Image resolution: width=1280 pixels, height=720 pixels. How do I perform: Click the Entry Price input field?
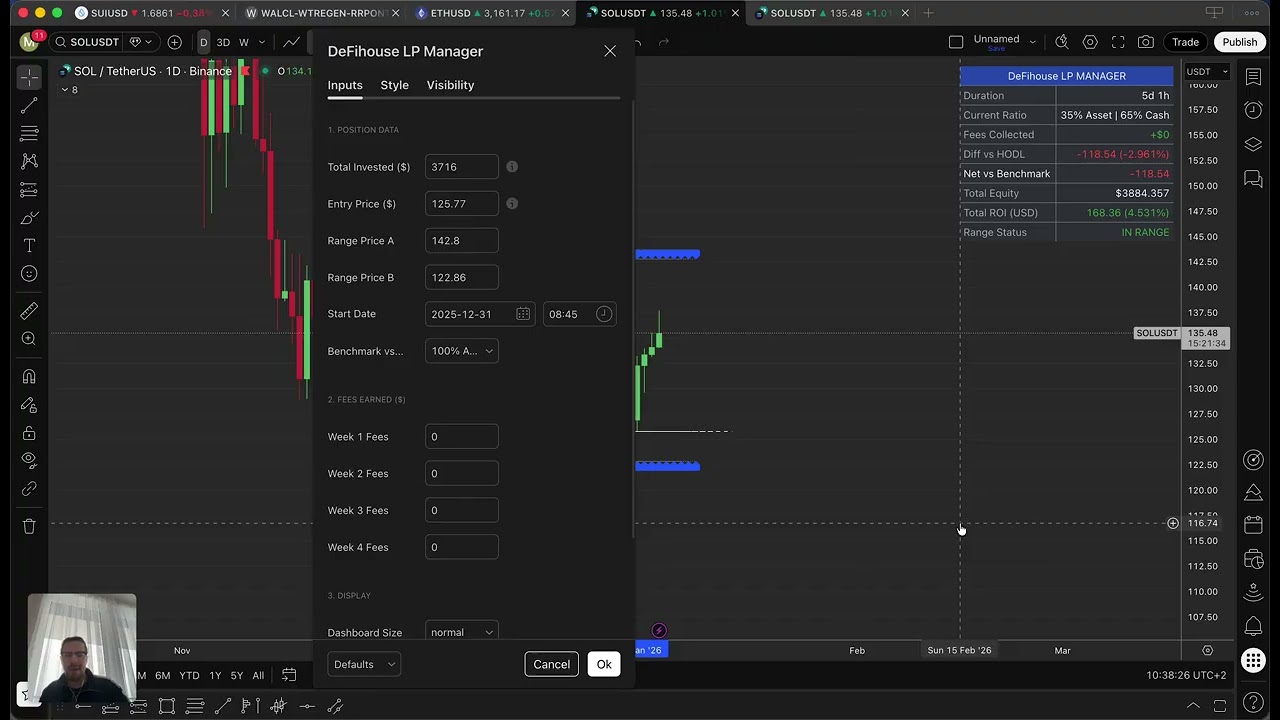[x=461, y=204]
